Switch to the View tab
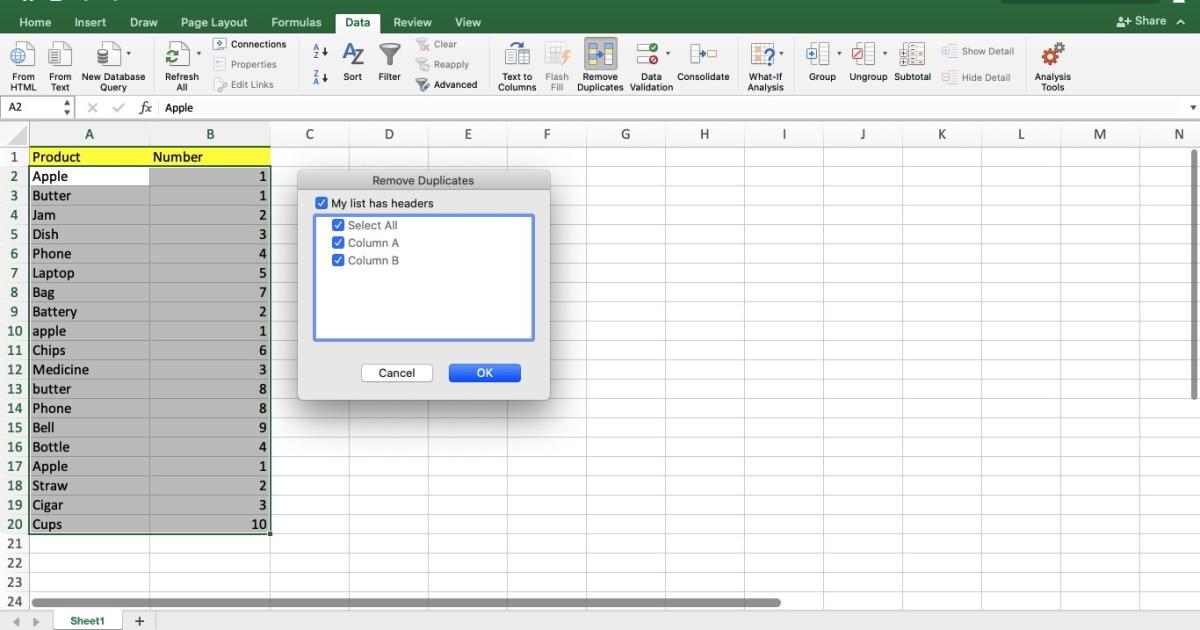The image size is (1200, 630). 468,22
